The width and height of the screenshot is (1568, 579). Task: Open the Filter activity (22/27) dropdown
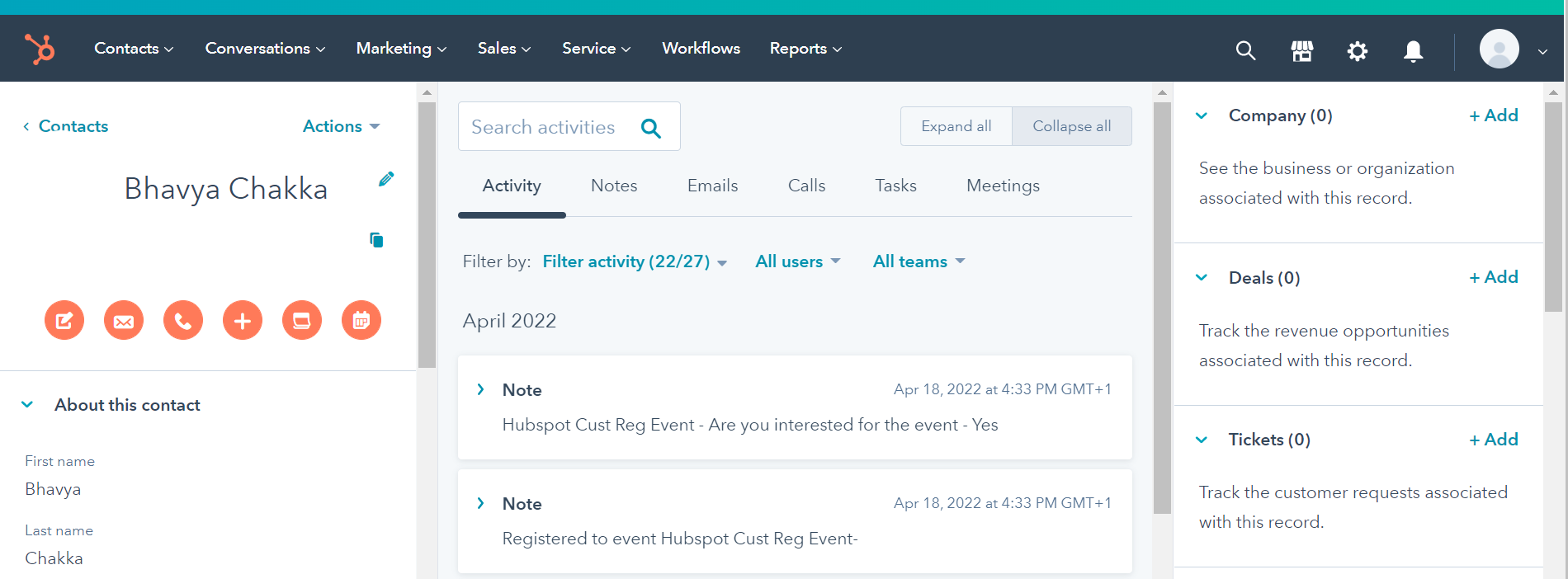(635, 261)
